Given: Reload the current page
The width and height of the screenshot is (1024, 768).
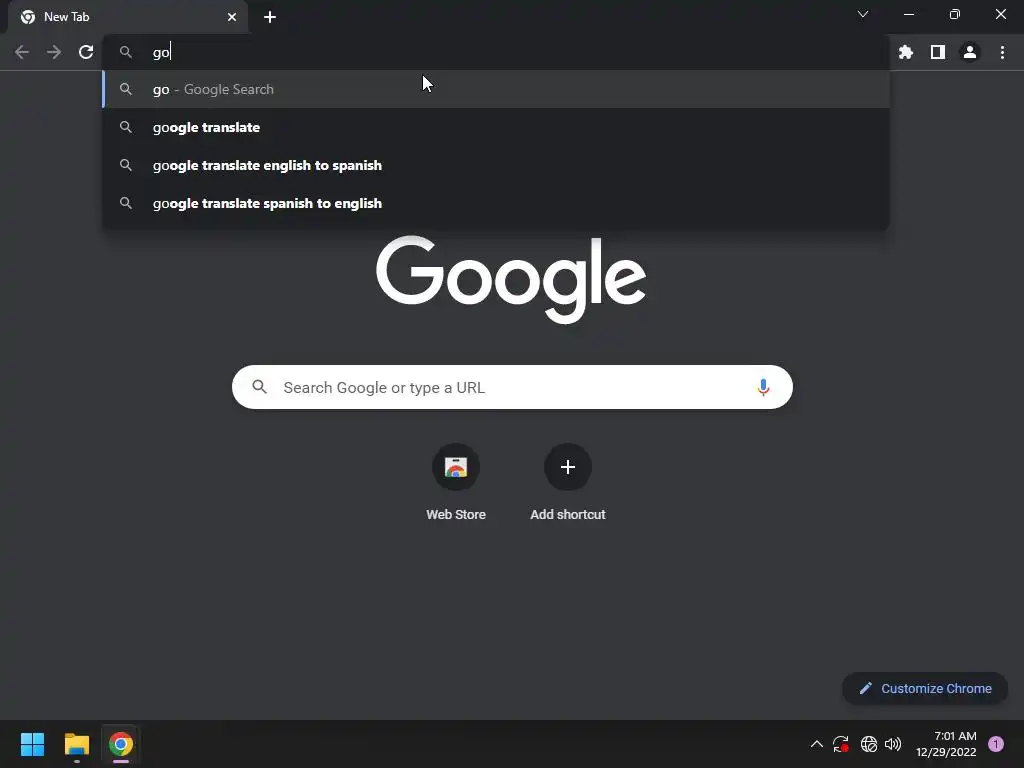Looking at the screenshot, I should coord(86,52).
